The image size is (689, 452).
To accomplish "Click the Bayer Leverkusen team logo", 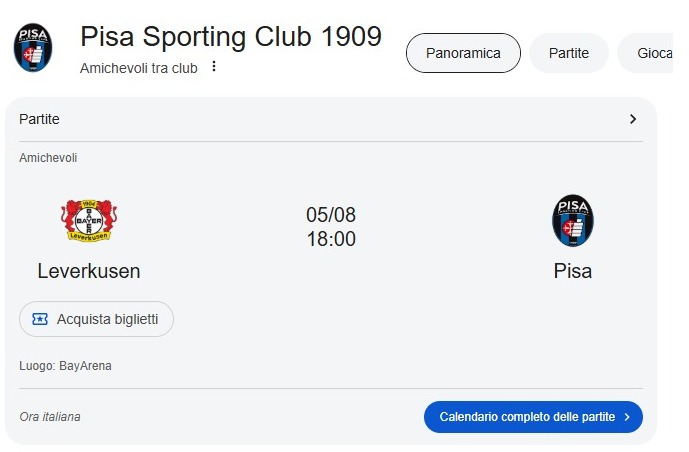I will (x=89, y=221).
